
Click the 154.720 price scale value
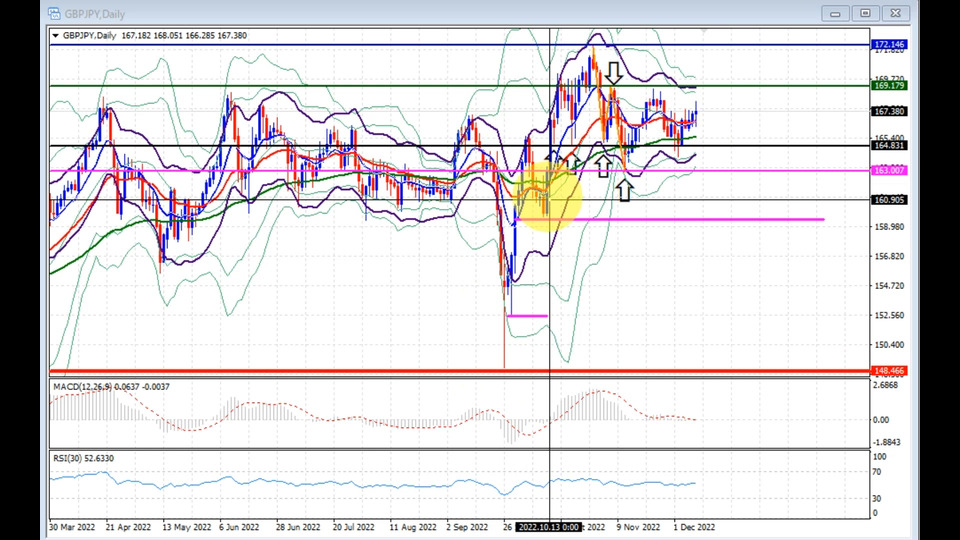pyautogui.click(x=889, y=286)
